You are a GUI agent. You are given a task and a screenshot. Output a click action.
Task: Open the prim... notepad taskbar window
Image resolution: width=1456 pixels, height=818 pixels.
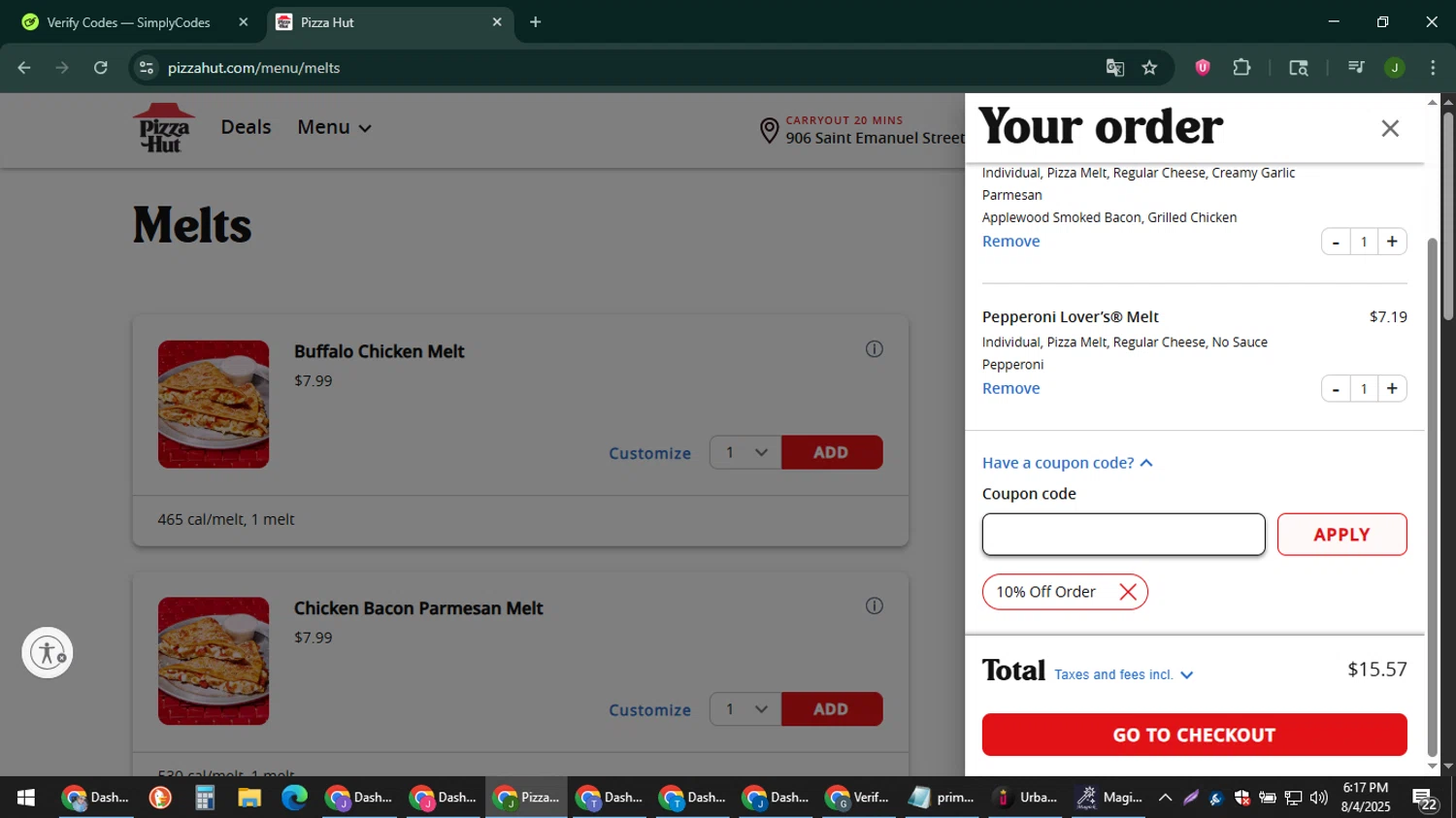click(942, 798)
